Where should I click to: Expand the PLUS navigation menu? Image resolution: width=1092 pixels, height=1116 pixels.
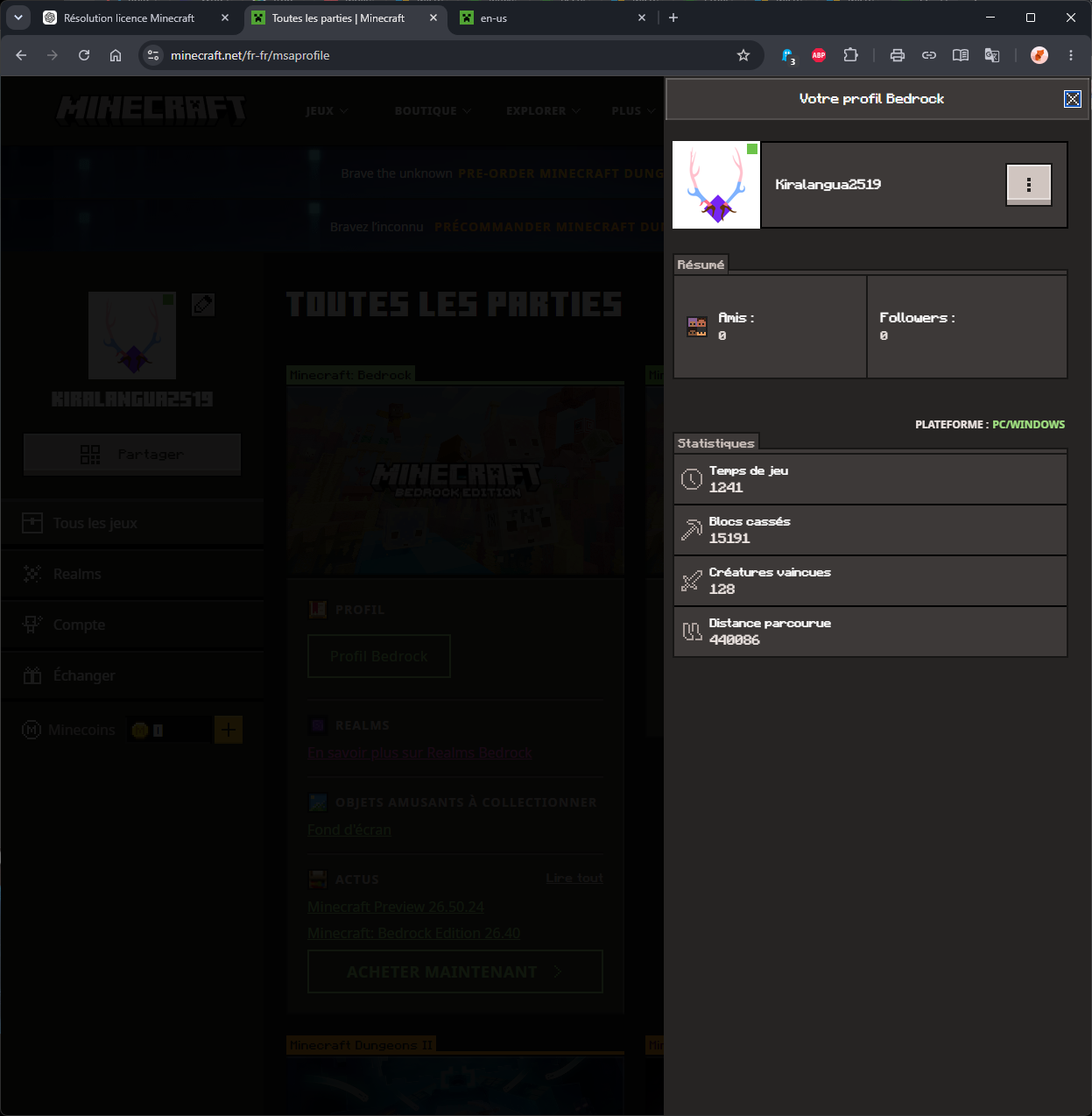click(633, 111)
